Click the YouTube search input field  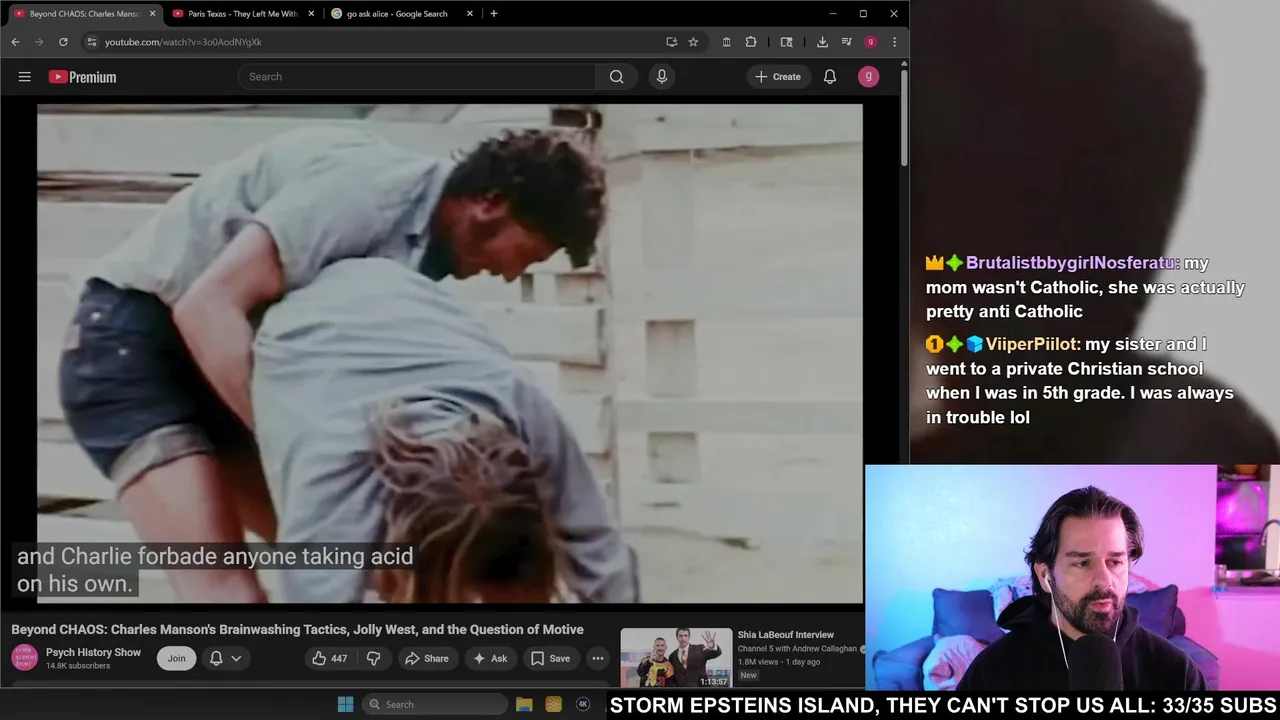[417, 77]
